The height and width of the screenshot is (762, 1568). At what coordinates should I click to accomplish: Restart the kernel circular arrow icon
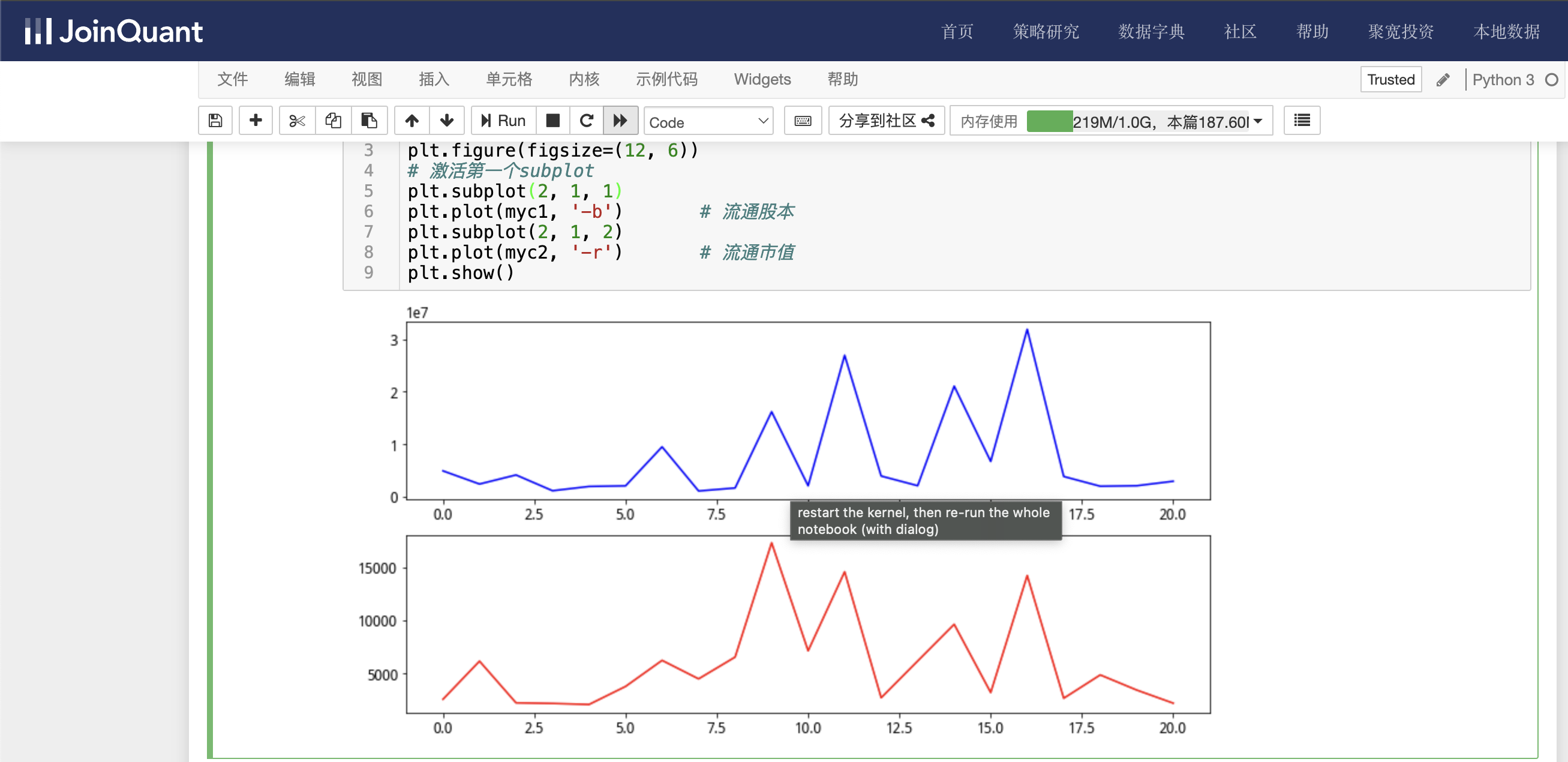coord(586,121)
